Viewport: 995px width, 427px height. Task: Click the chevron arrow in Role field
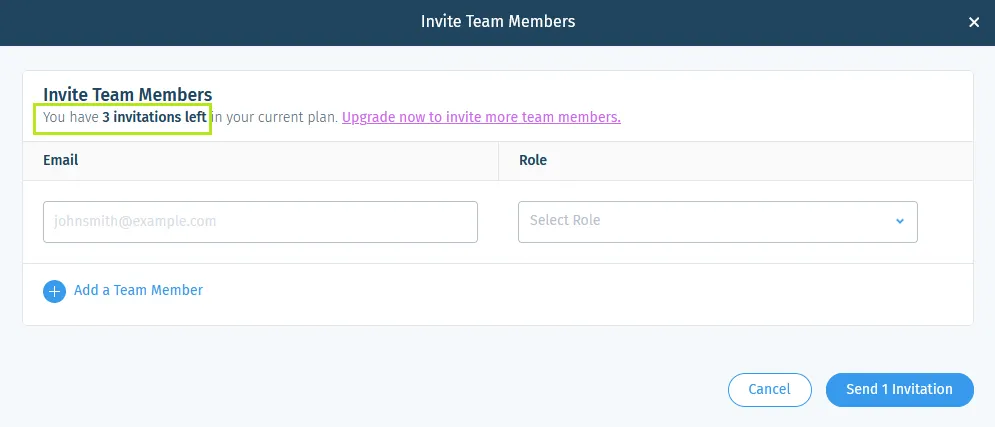(899, 221)
